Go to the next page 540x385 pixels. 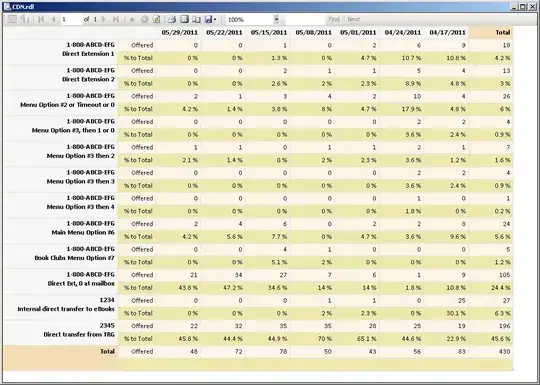tap(103, 19)
